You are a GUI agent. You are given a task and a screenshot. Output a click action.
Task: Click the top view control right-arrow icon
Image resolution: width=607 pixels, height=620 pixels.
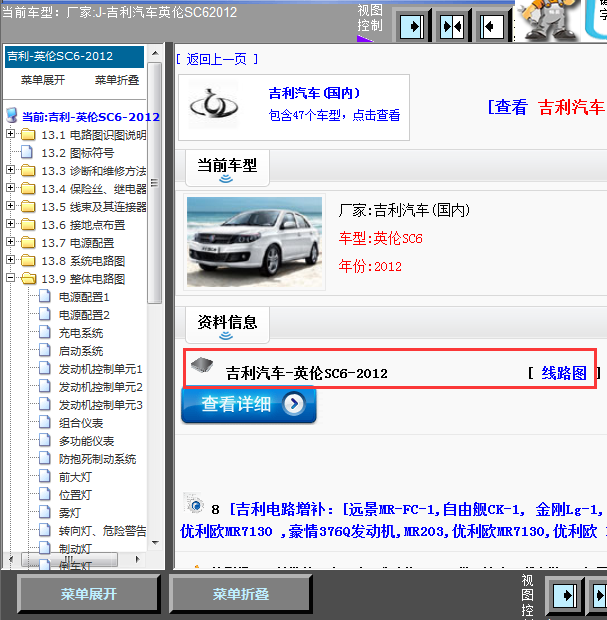(412, 27)
